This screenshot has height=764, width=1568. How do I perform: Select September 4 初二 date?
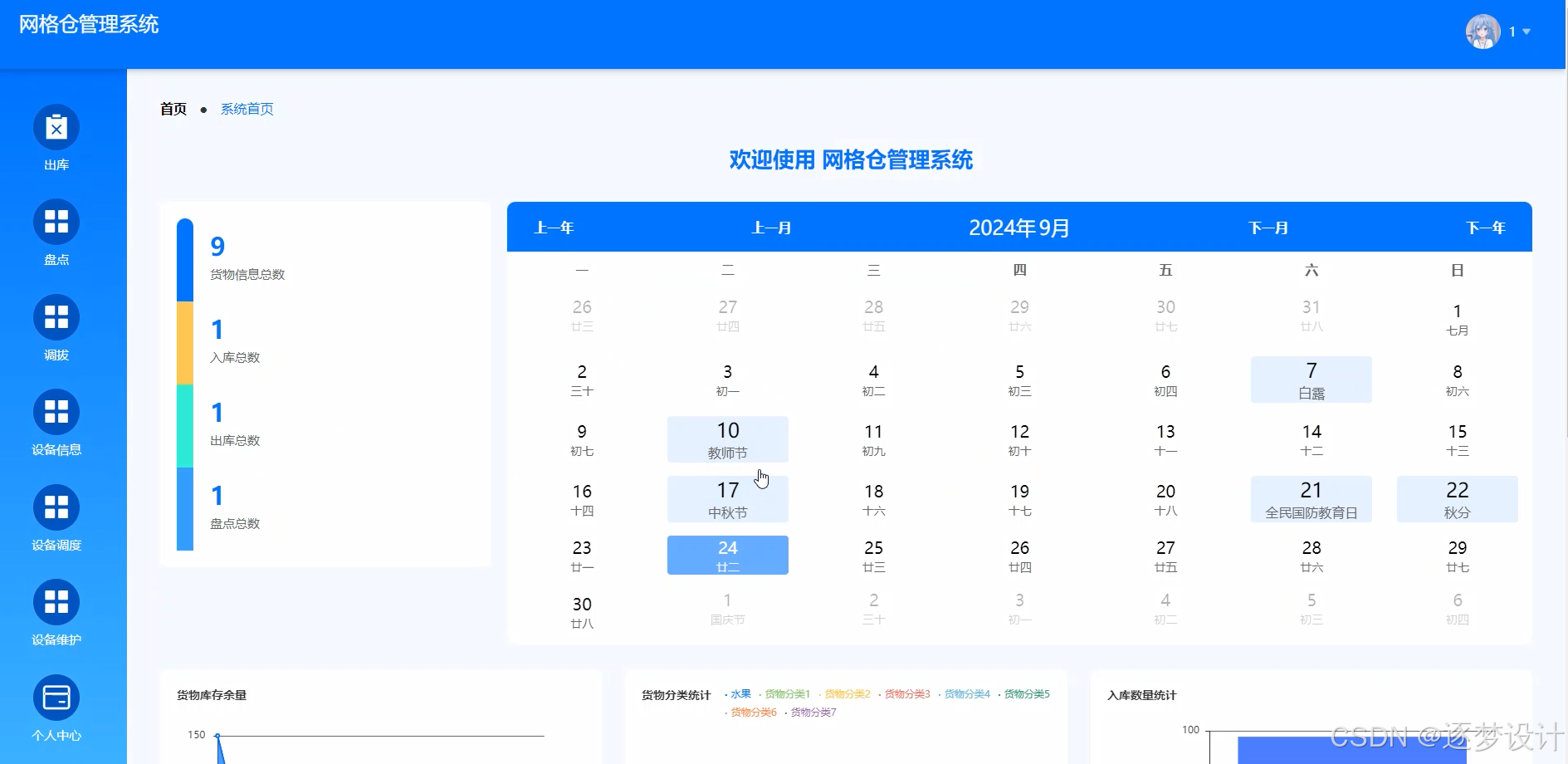873,380
